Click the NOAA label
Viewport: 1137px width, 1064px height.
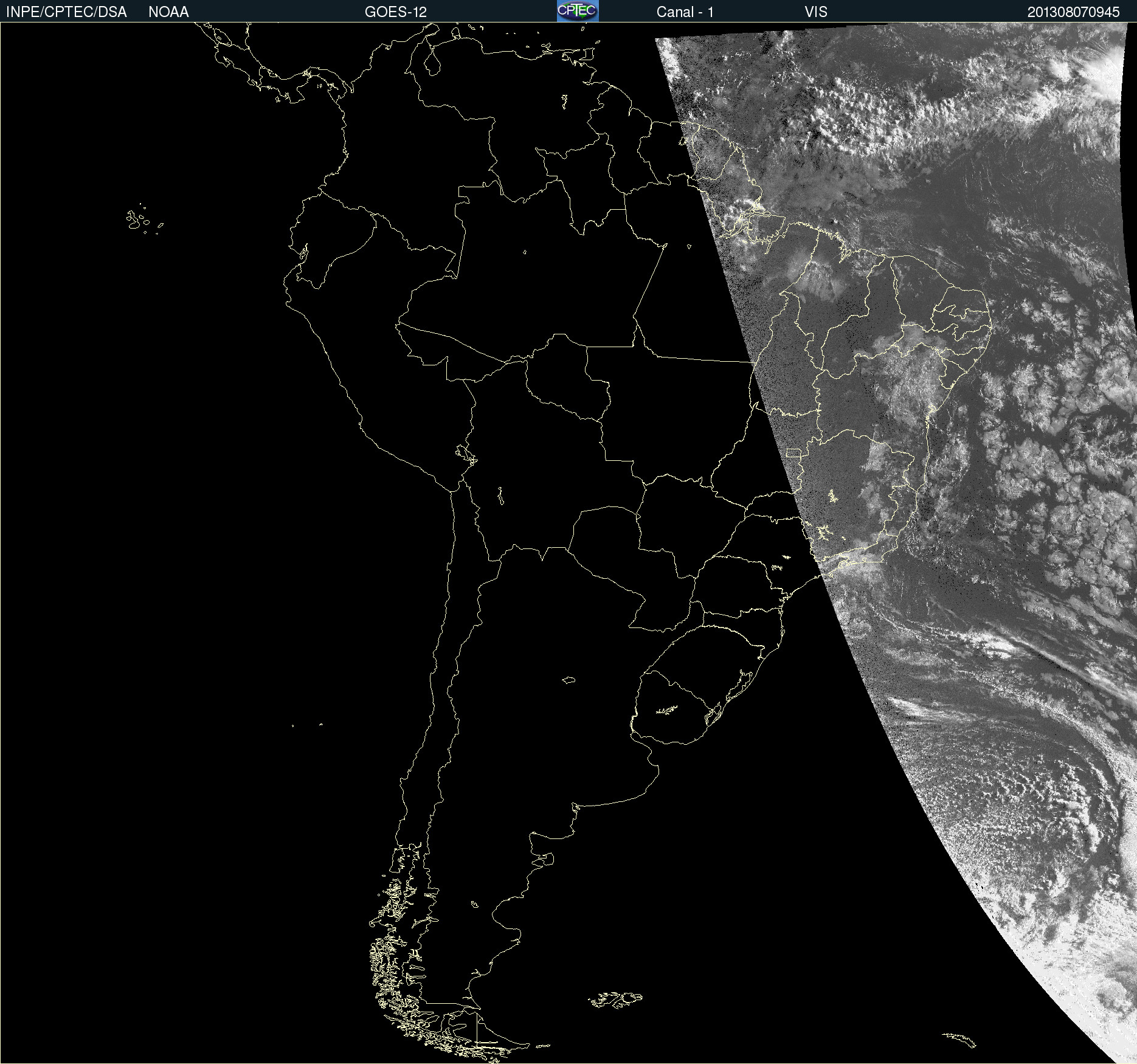168,12
